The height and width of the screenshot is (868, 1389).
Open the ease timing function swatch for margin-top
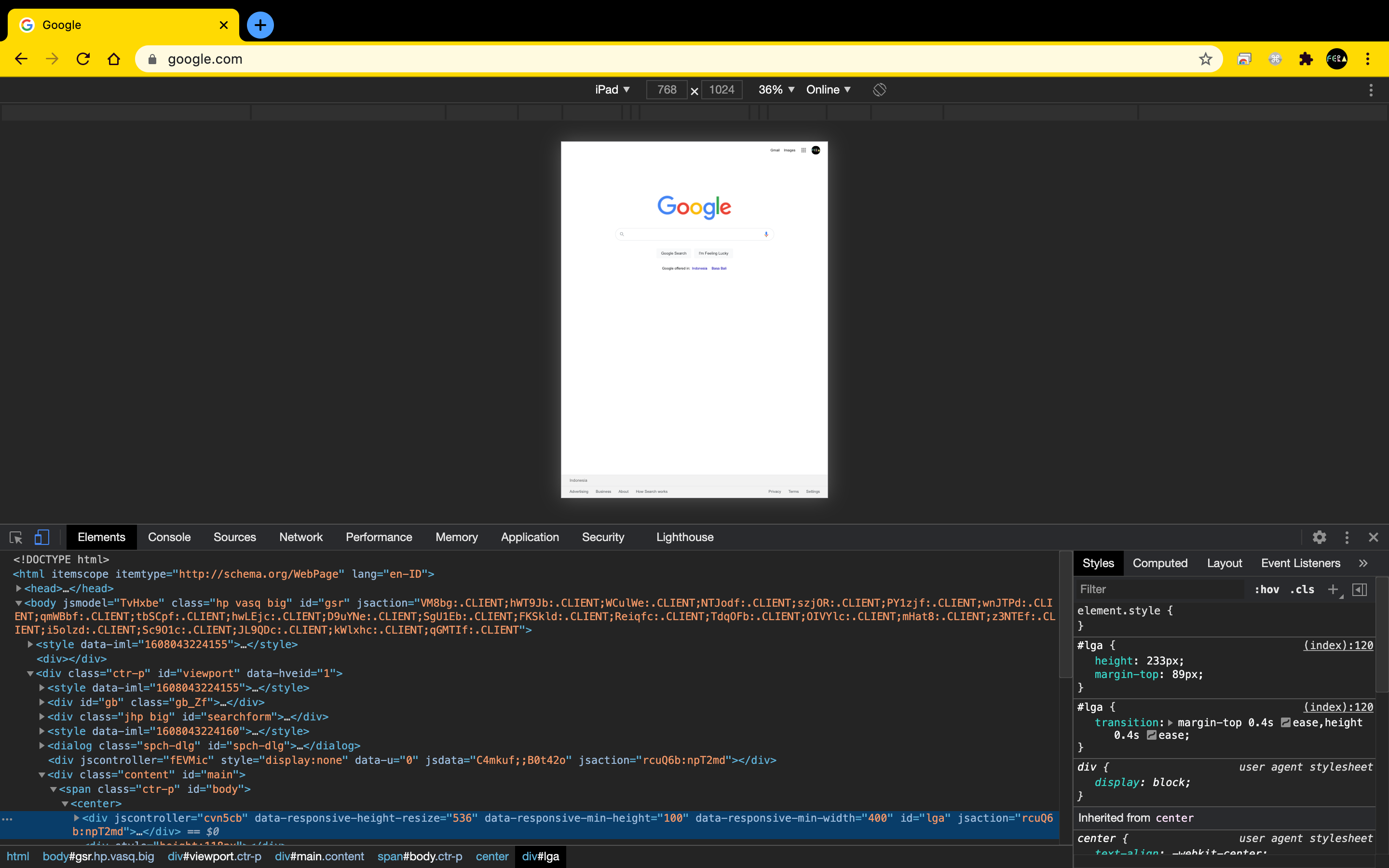pos(1285,723)
